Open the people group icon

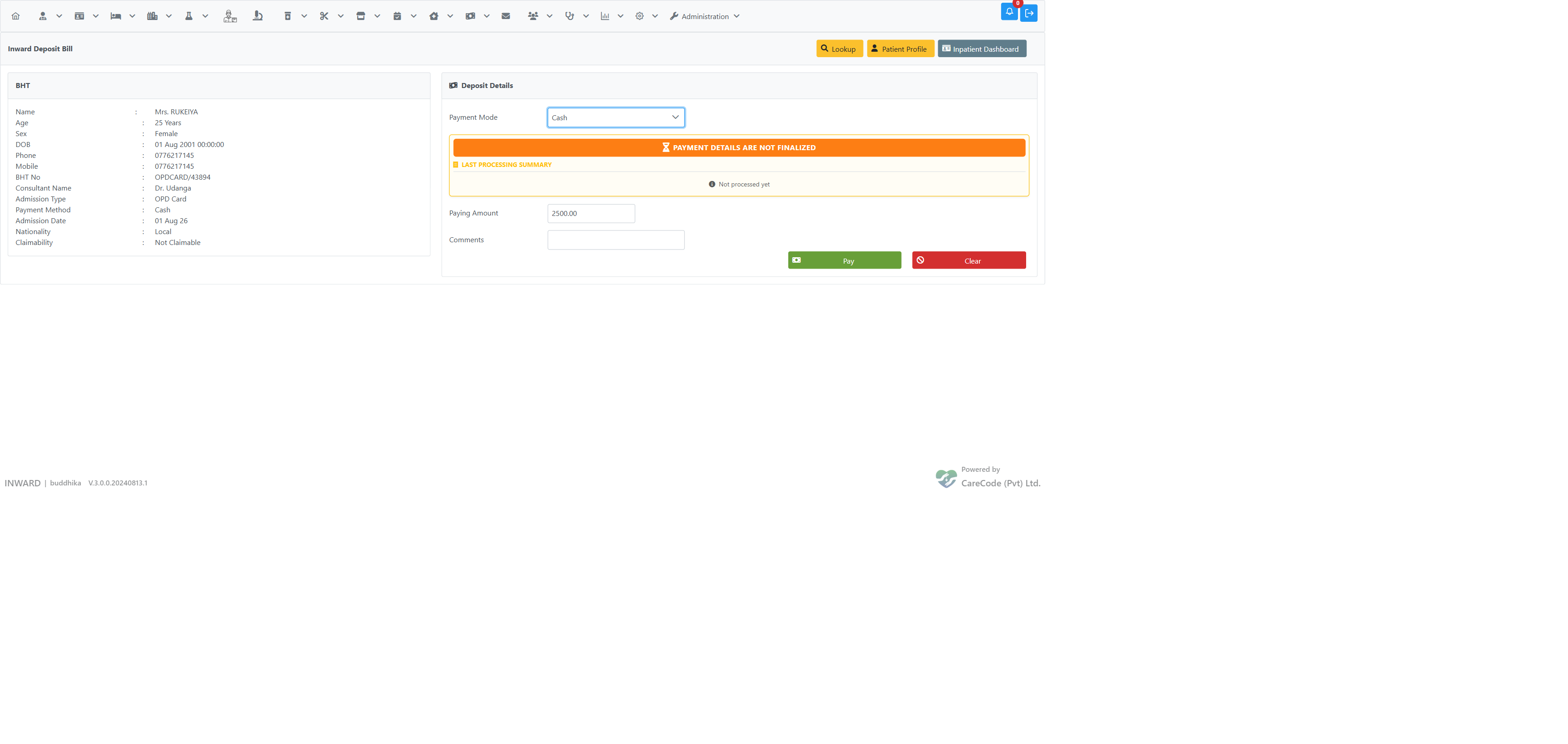pyautogui.click(x=533, y=16)
